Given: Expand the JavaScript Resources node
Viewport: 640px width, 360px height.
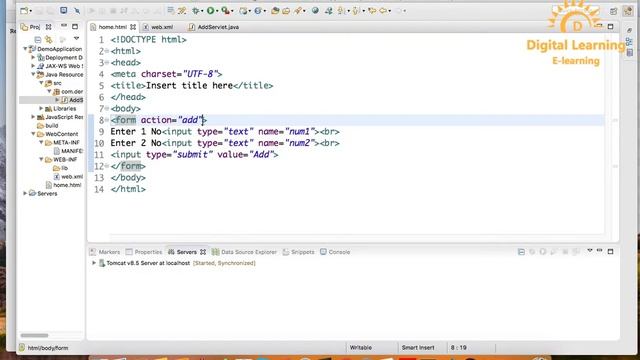Looking at the screenshot, I should [x=33, y=117].
